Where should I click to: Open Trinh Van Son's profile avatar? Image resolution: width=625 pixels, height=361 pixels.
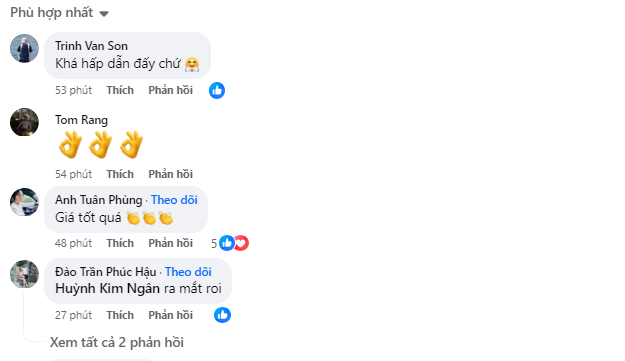pyautogui.click(x=24, y=48)
